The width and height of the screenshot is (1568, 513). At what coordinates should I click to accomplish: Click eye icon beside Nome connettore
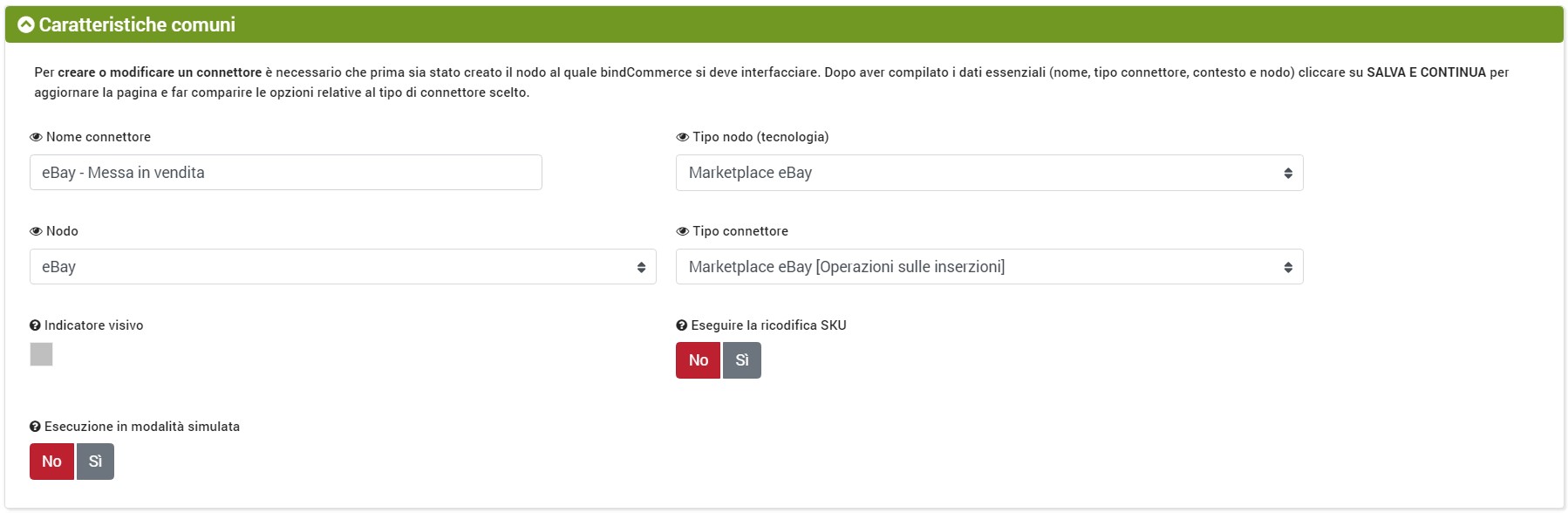36,137
